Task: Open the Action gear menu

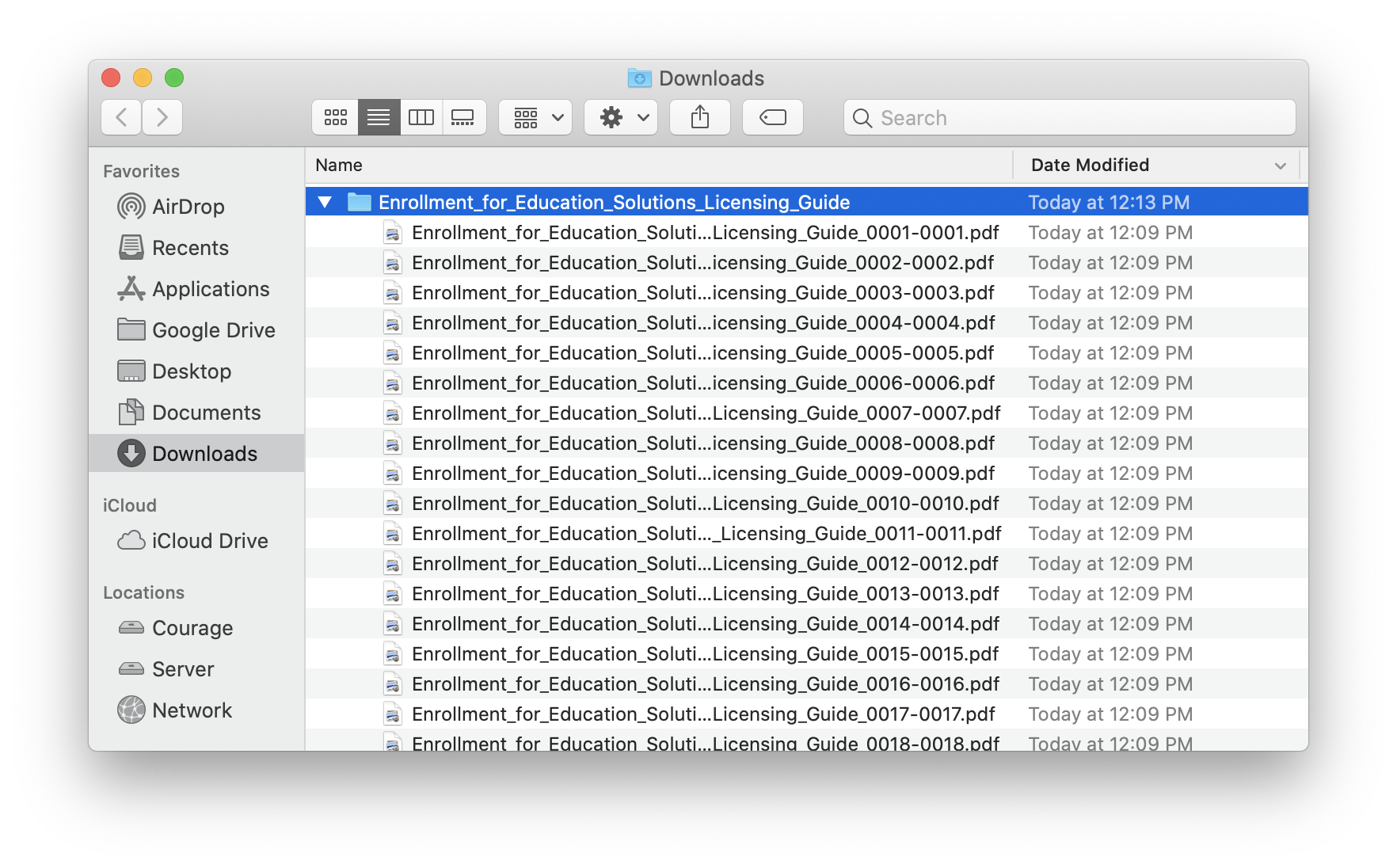Action: [621, 118]
